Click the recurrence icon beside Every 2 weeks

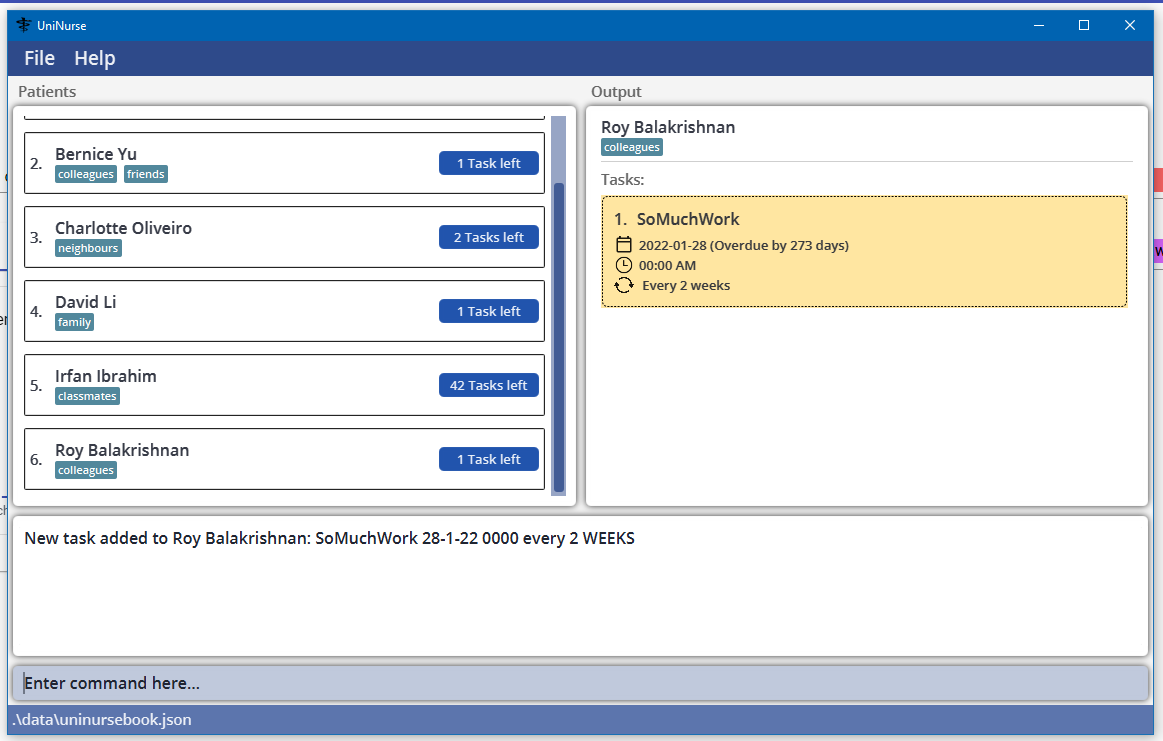[623, 285]
